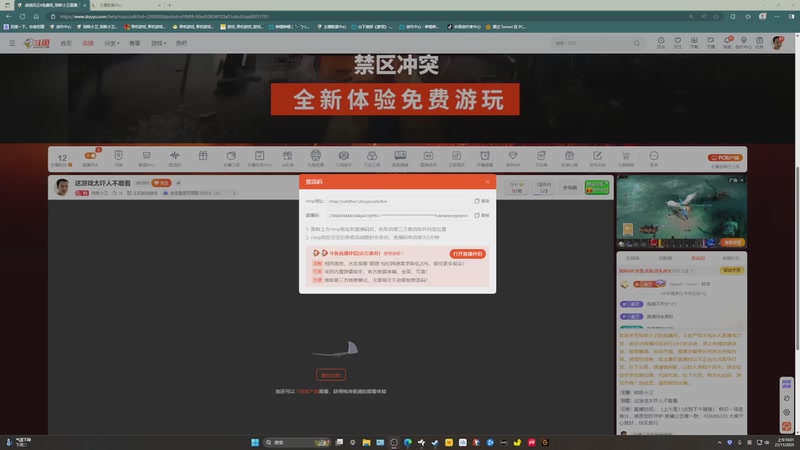This screenshot has height=450, width=800.
Task: Click the streamer avatar beside the room title
Action: (62, 187)
